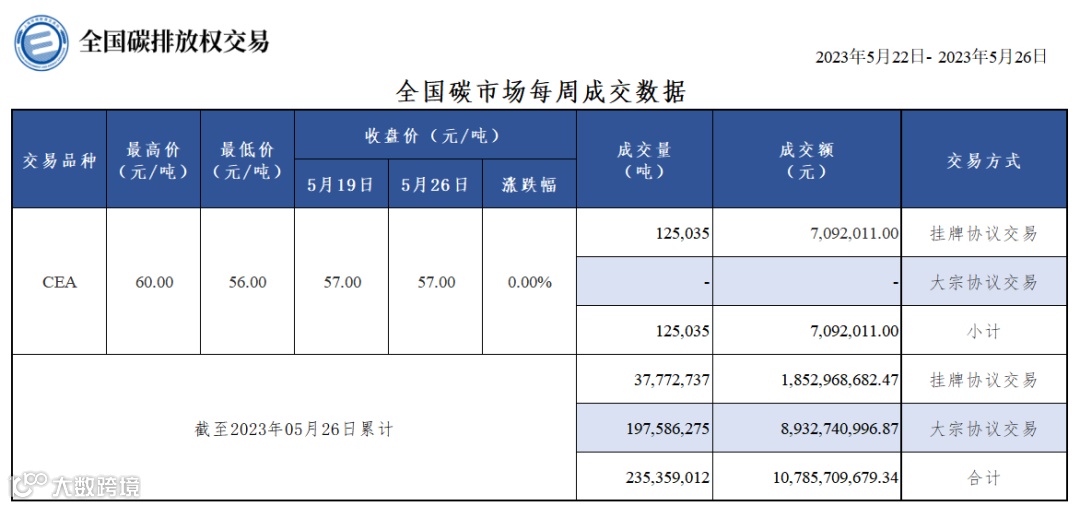Click the 交易方式 column header

[x=984, y=161]
